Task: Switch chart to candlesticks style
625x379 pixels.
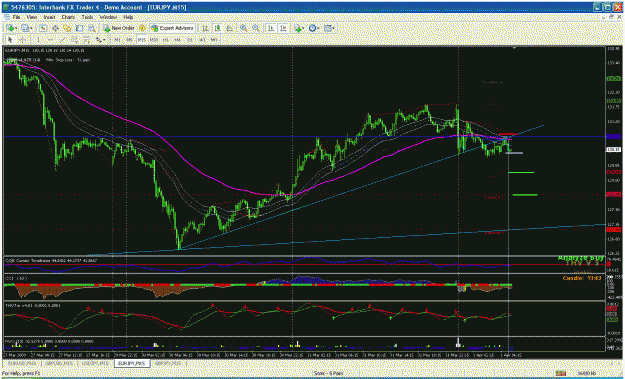Action: 217,28
